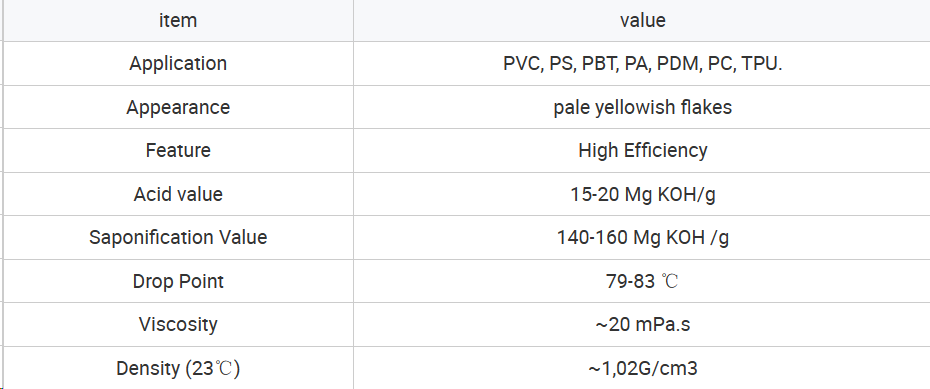Click 'pale yellowish flakes' cell
Screen dimensions: 930x389
click(643, 107)
